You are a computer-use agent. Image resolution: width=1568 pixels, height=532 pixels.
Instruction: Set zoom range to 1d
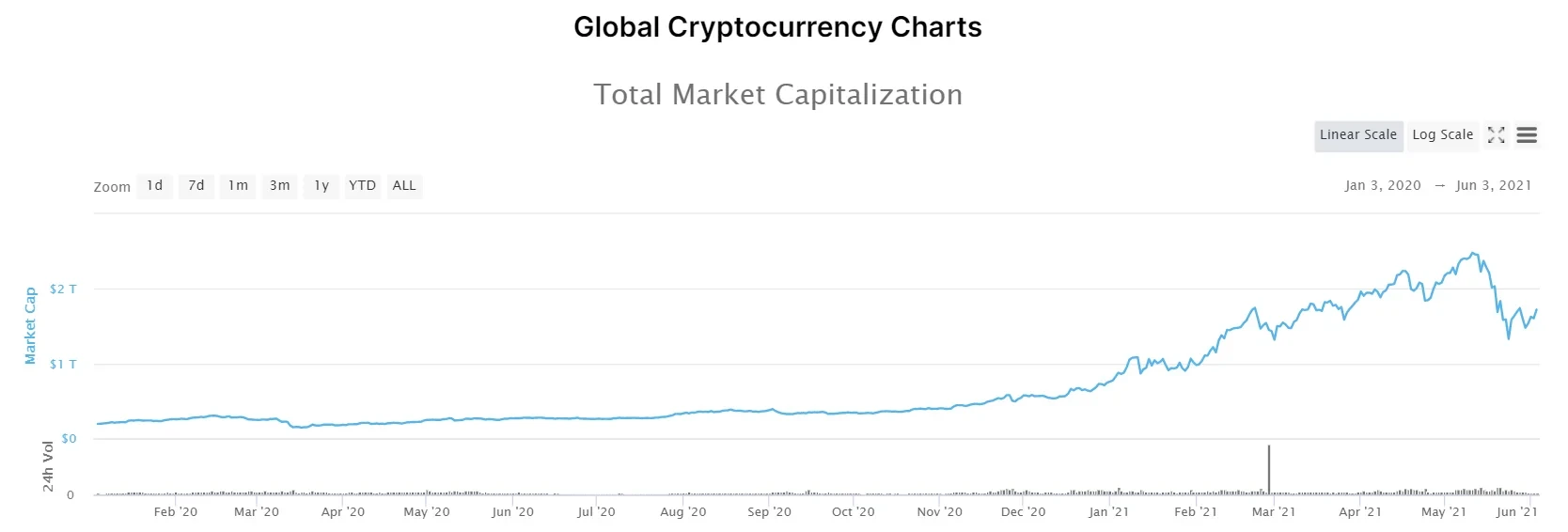[x=155, y=186]
